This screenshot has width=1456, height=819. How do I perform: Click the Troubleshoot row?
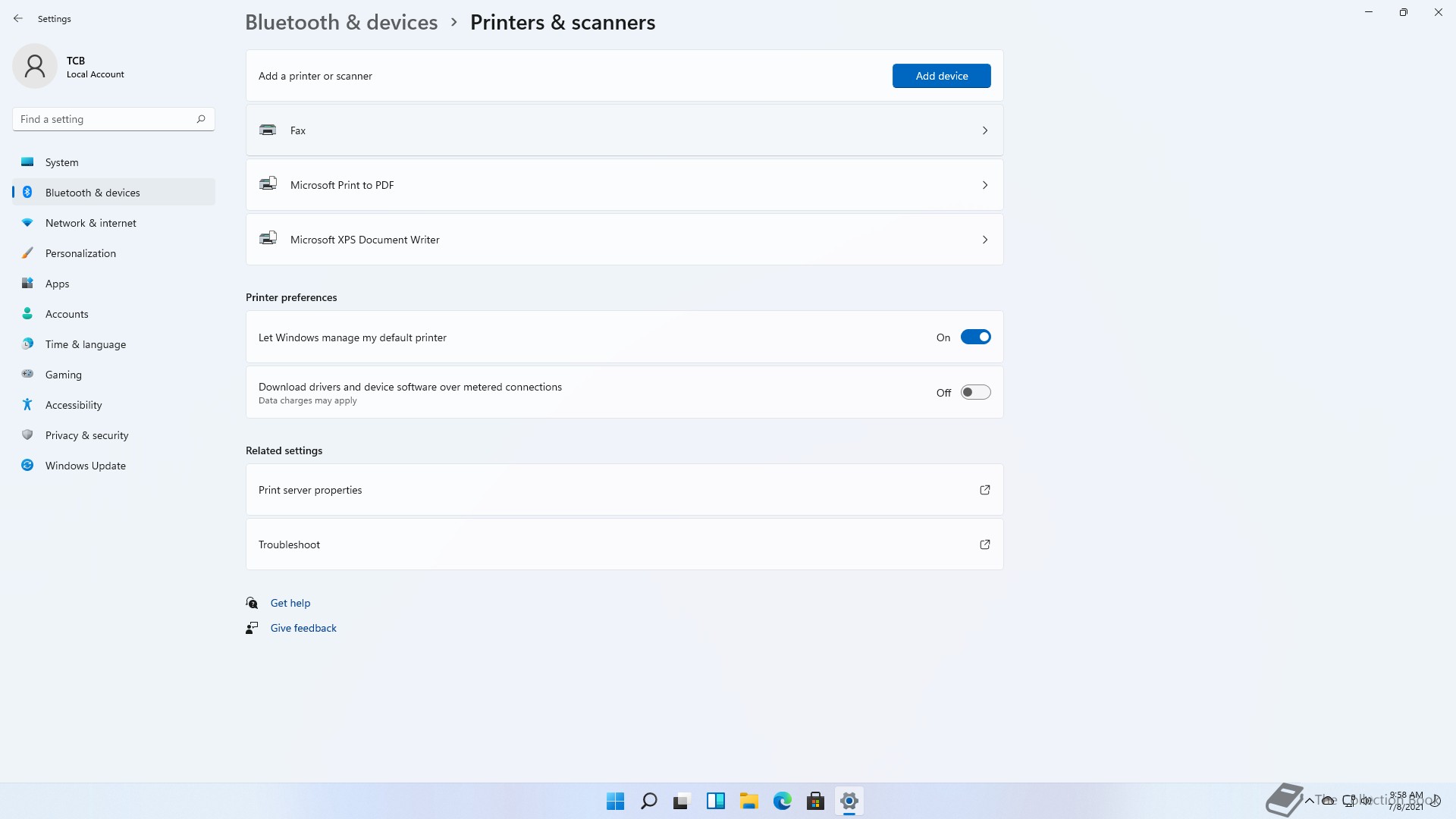[624, 544]
